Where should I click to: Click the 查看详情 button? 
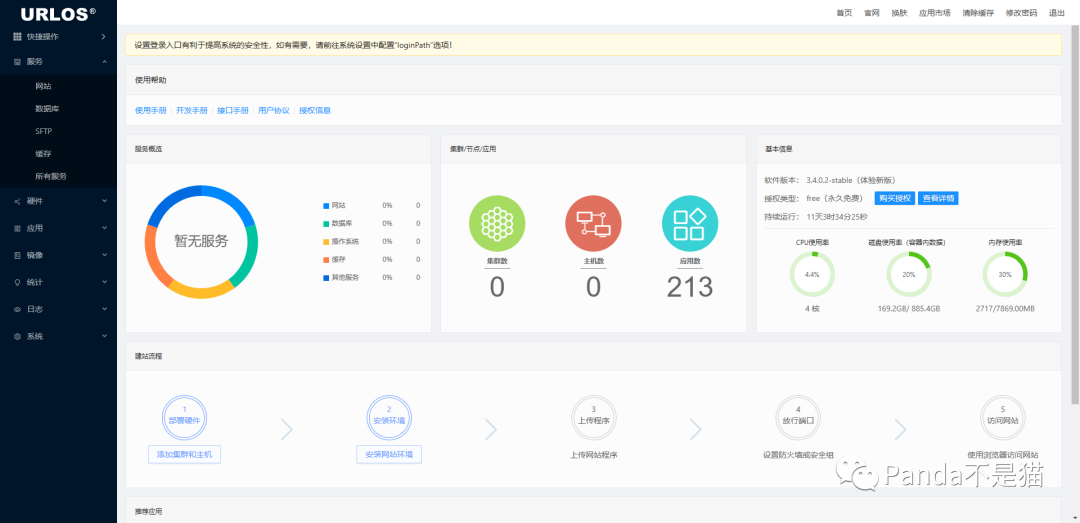click(938, 198)
